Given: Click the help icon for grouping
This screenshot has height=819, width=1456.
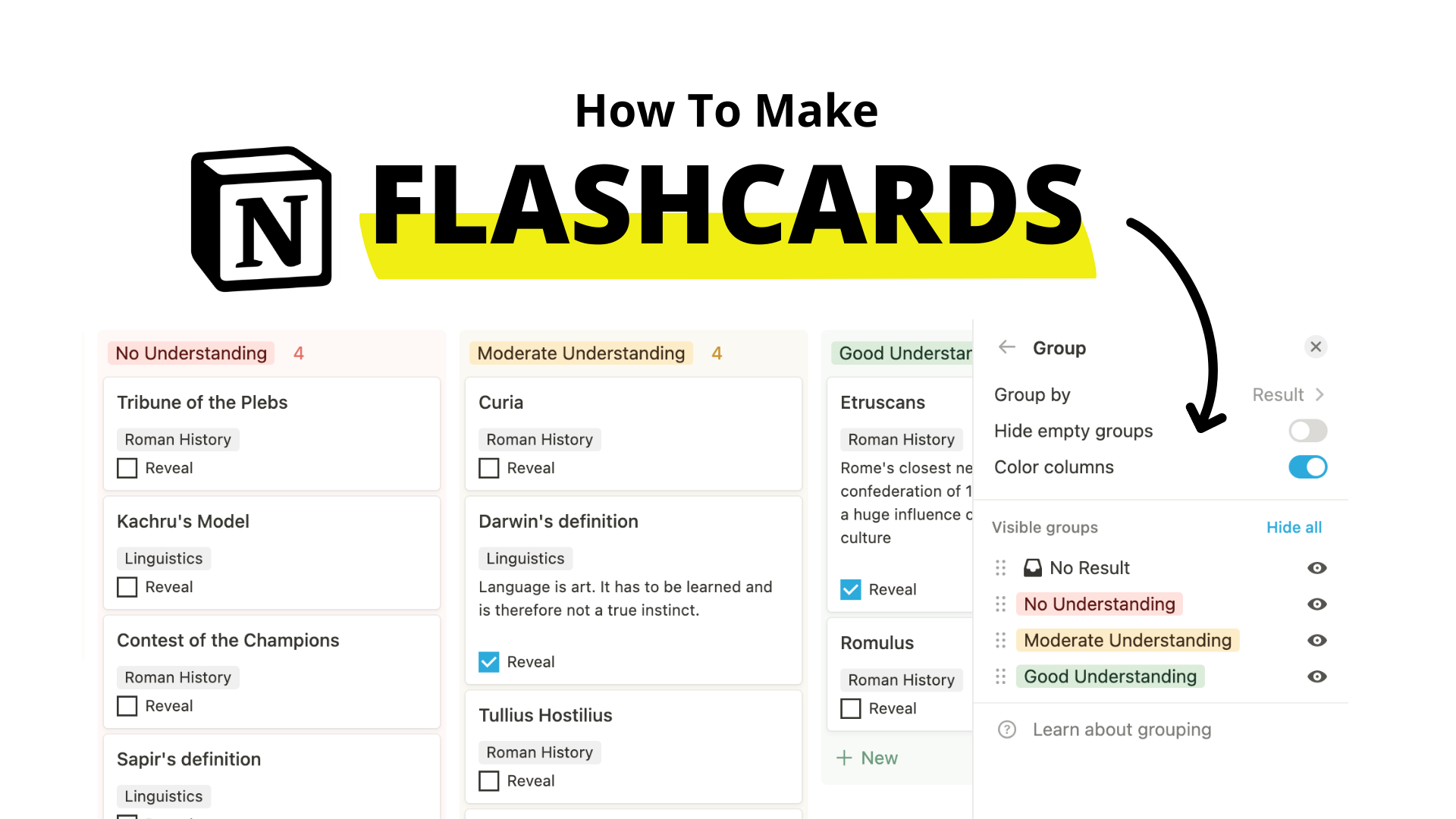Looking at the screenshot, I should tap(1006, 729).
